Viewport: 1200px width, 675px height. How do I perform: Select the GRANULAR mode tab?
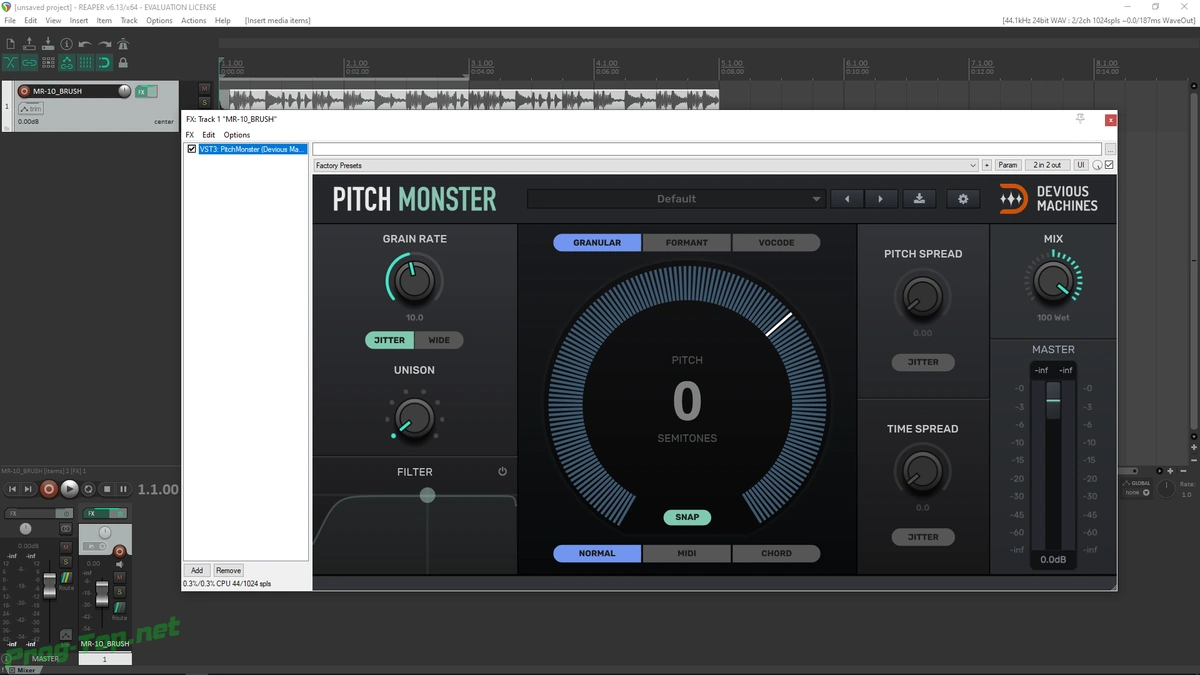click(597, 243)
